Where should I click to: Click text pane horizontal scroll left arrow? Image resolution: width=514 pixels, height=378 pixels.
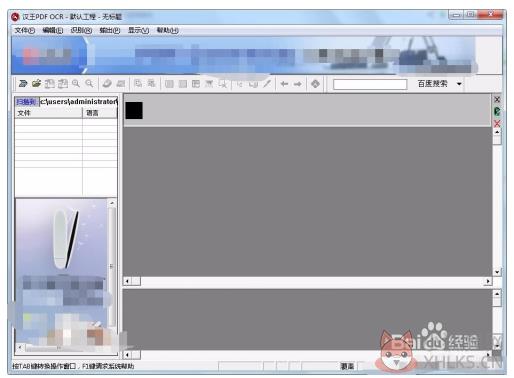tap(127, 355)
